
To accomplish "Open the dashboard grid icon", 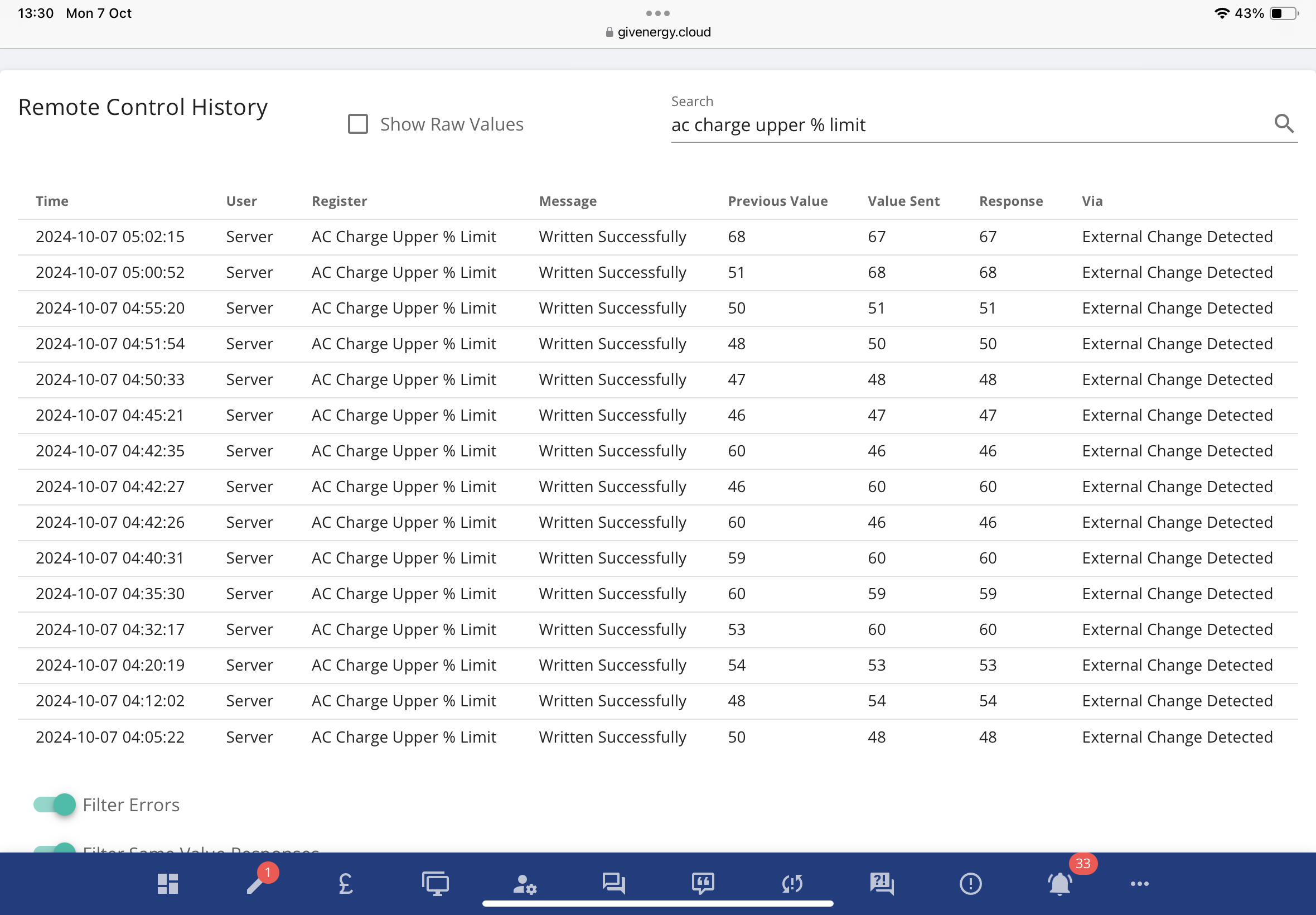I will [x=168, y=883].
